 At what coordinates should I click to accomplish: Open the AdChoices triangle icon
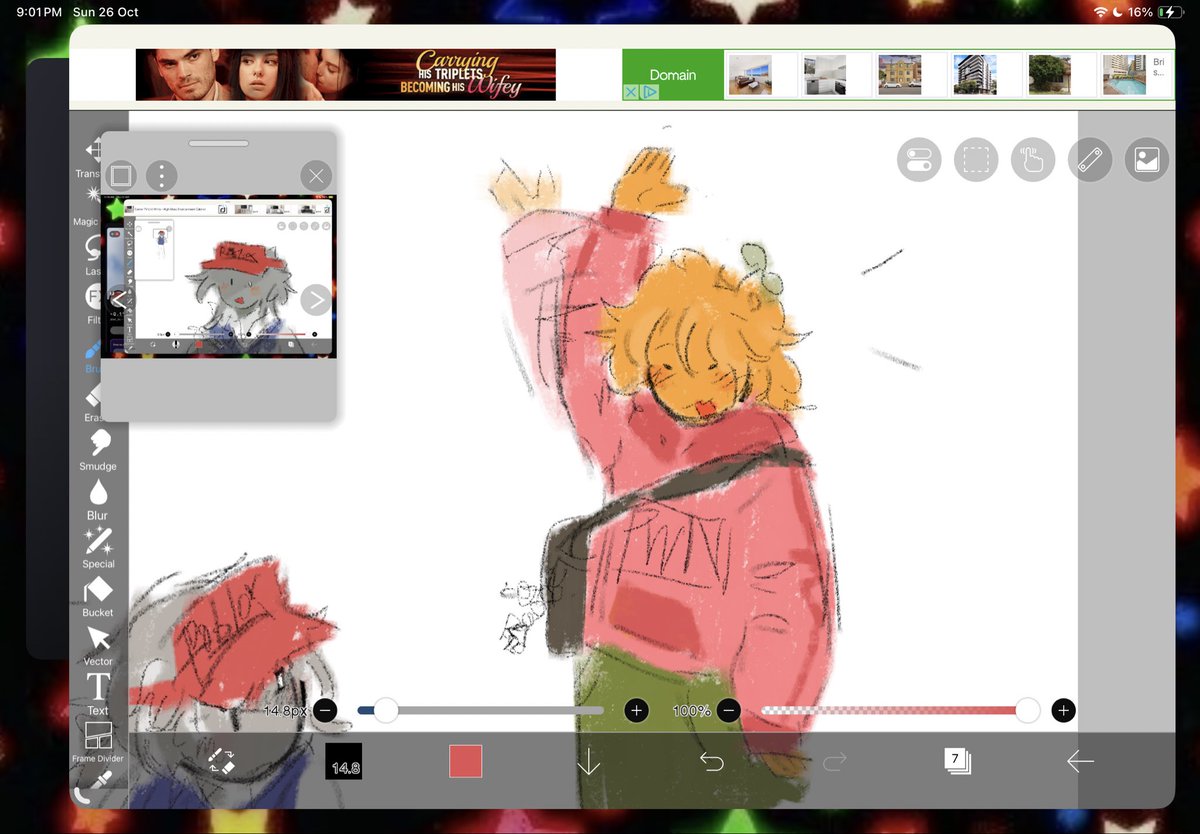[x=650, y=92]
